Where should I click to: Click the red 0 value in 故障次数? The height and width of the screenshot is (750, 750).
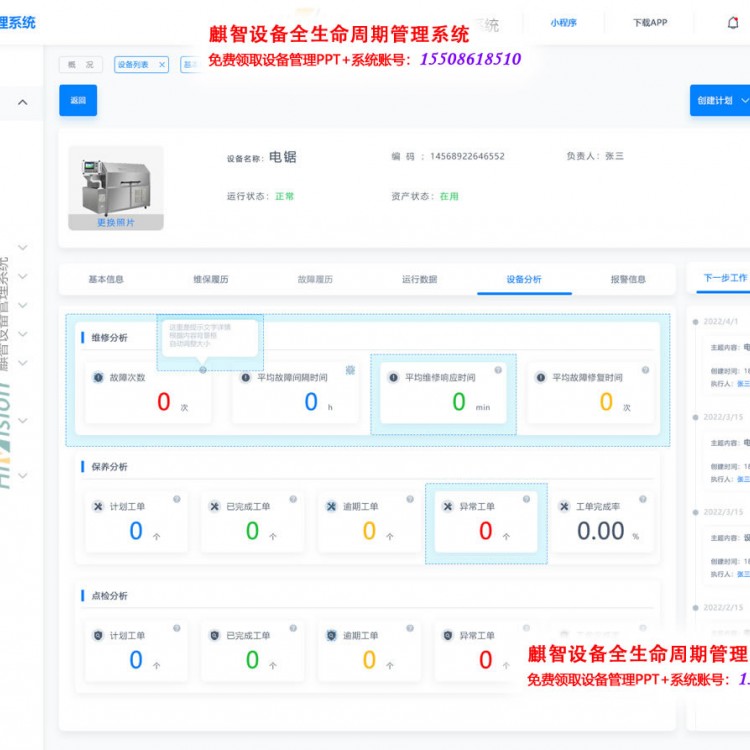tap(164, 402)
